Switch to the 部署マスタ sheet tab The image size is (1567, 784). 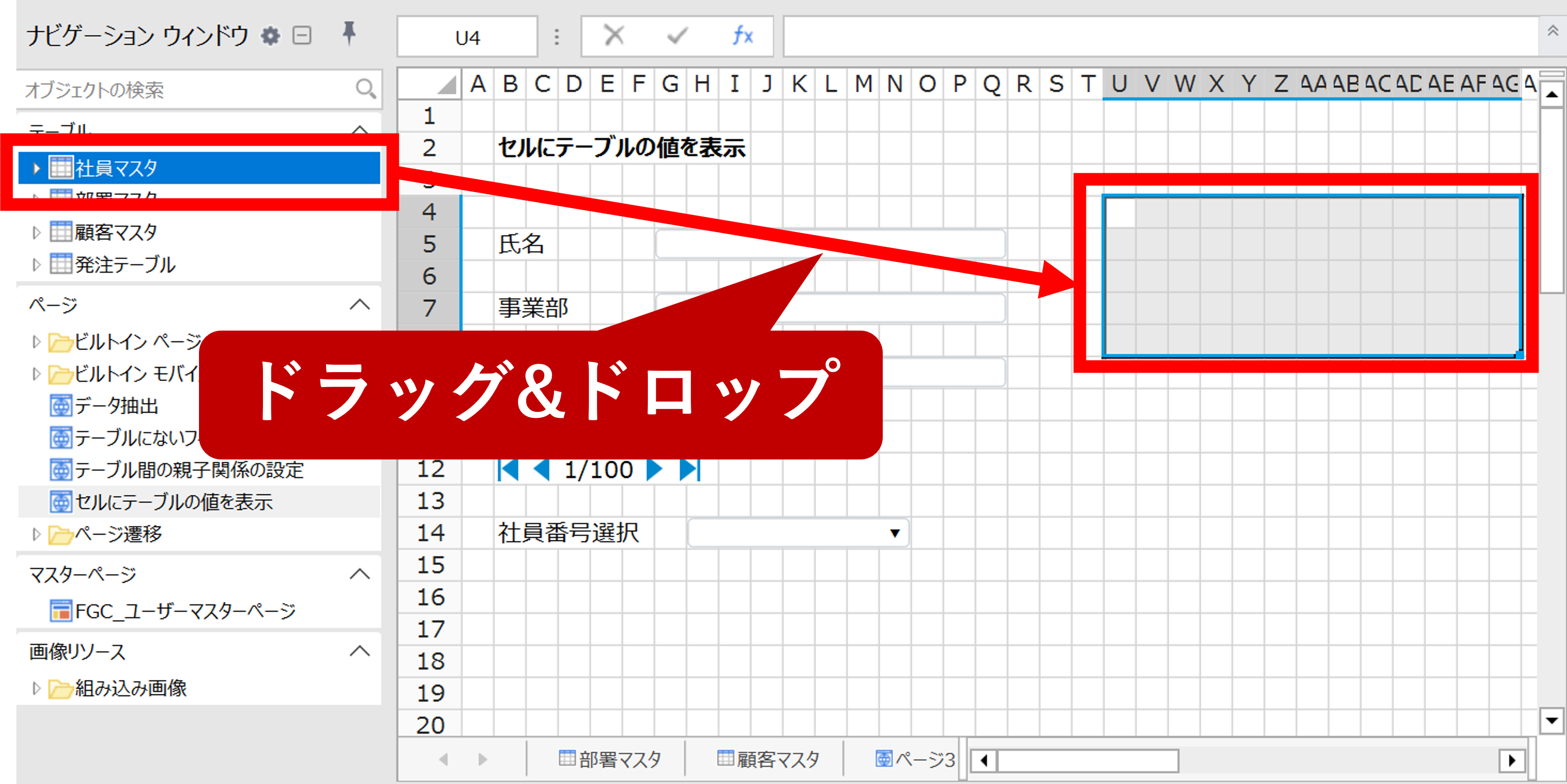coord(610,758)
